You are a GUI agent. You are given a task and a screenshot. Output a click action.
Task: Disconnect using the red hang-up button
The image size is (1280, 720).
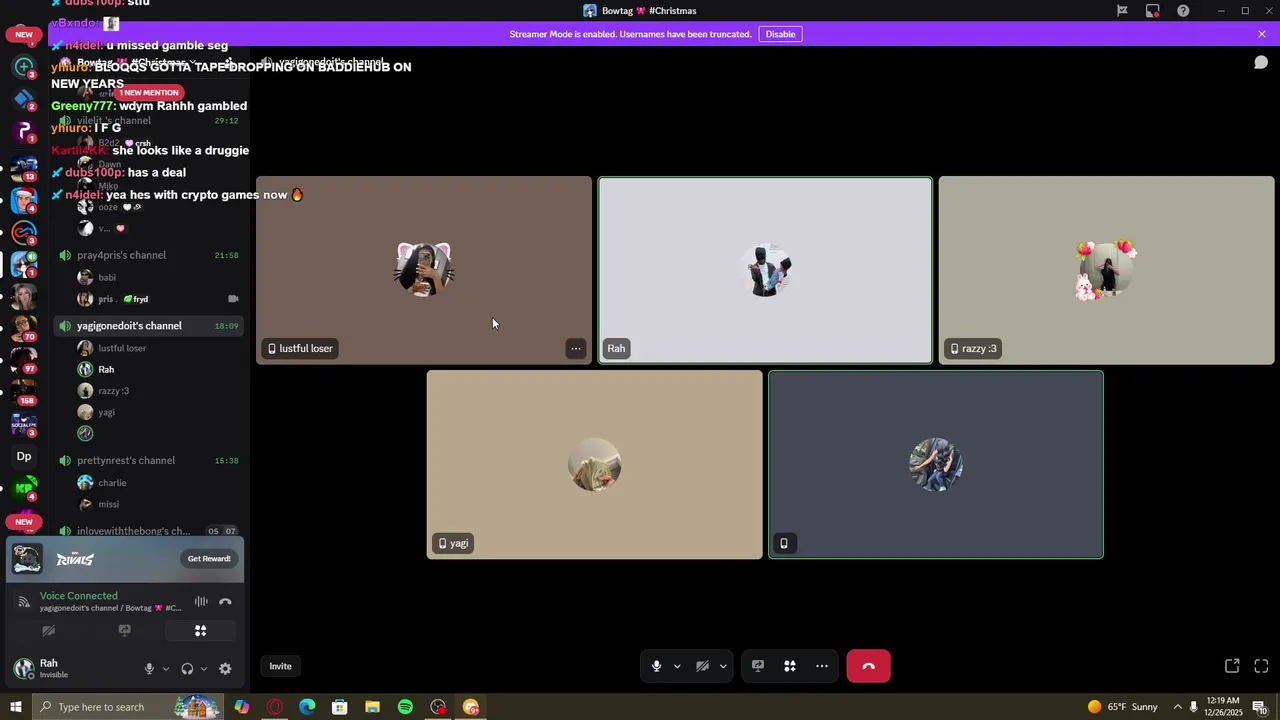click(x=868, y=666)
